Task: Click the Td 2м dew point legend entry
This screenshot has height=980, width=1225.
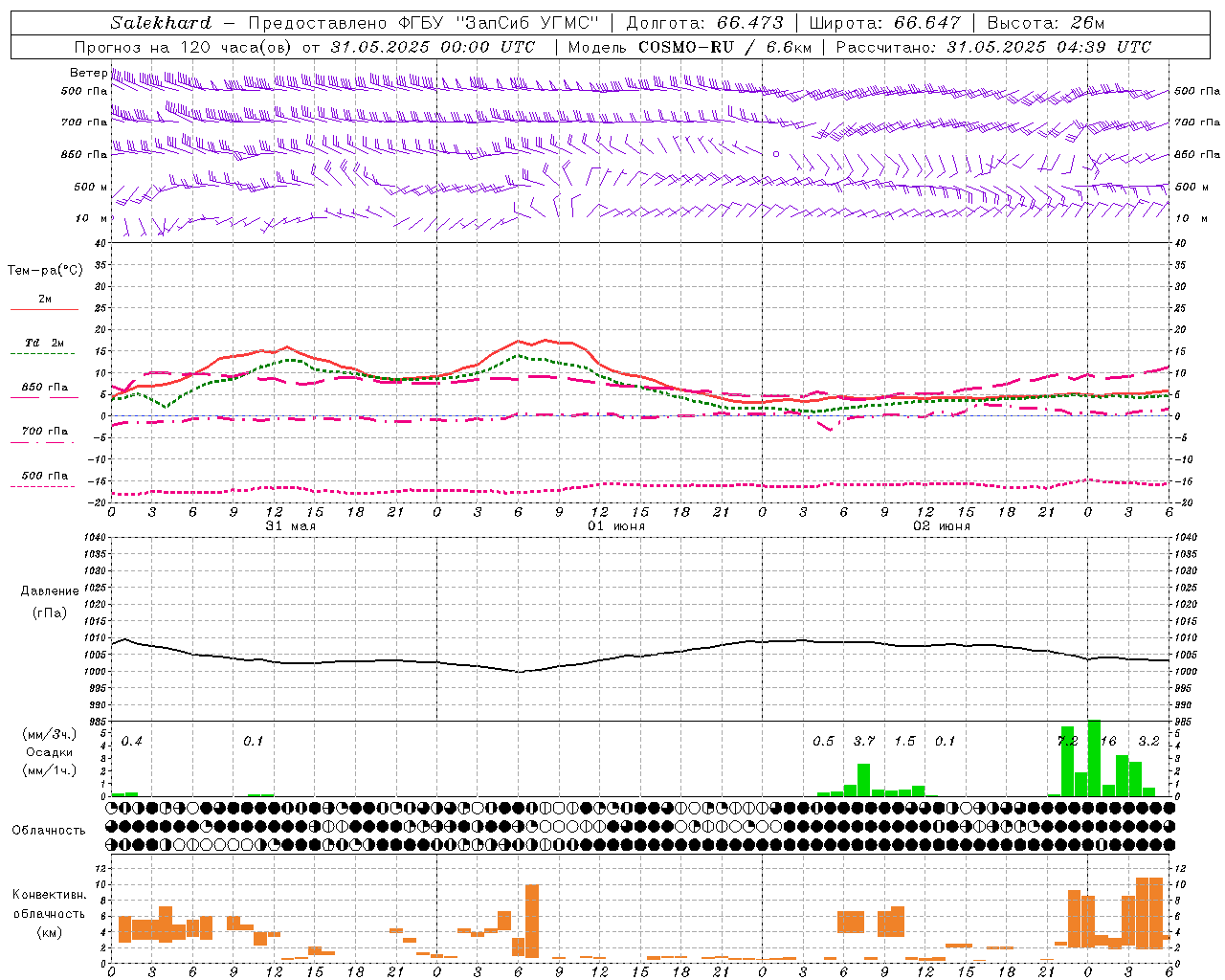Action: [x=44, y=347]
